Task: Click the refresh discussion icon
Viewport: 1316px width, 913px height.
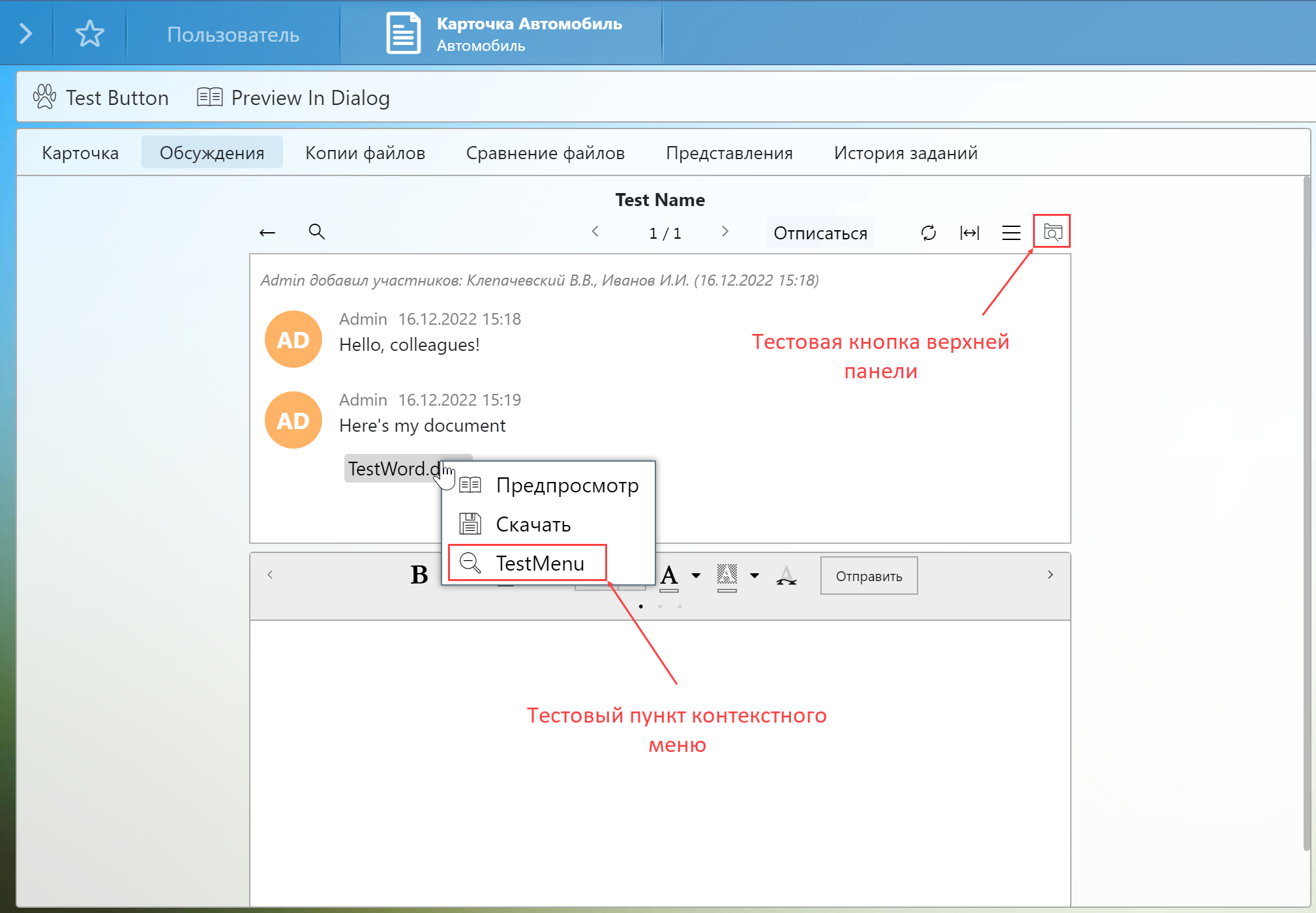Action: (x=928, y=233)
